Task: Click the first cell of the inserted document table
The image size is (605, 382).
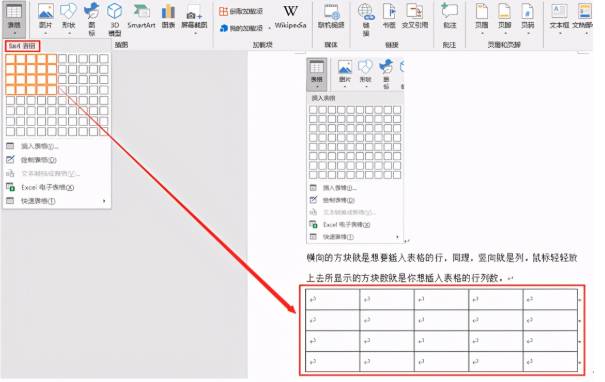Action: [x=333, y=299]
